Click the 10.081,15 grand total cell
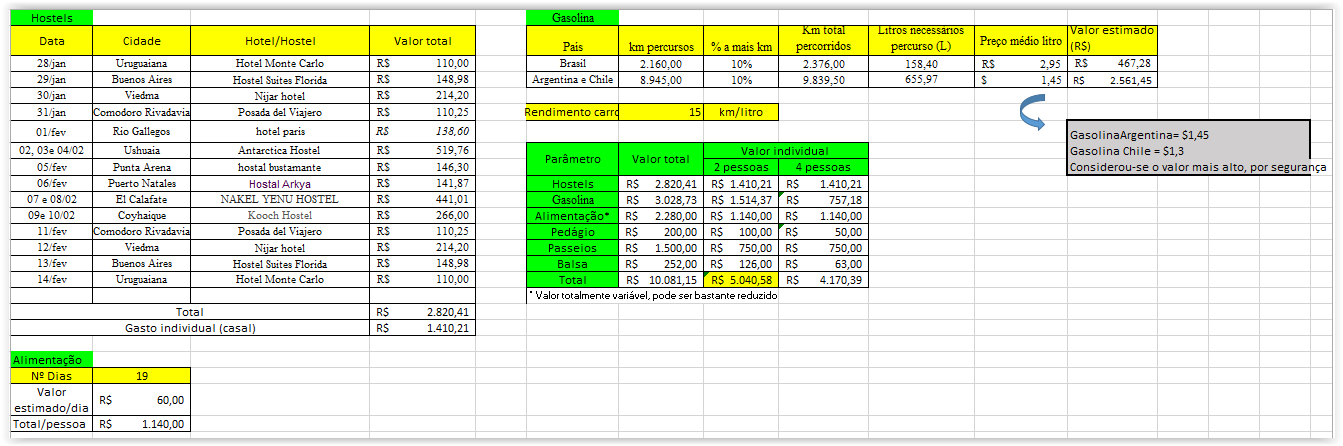 pyautogui.click(x=661, y=280)
